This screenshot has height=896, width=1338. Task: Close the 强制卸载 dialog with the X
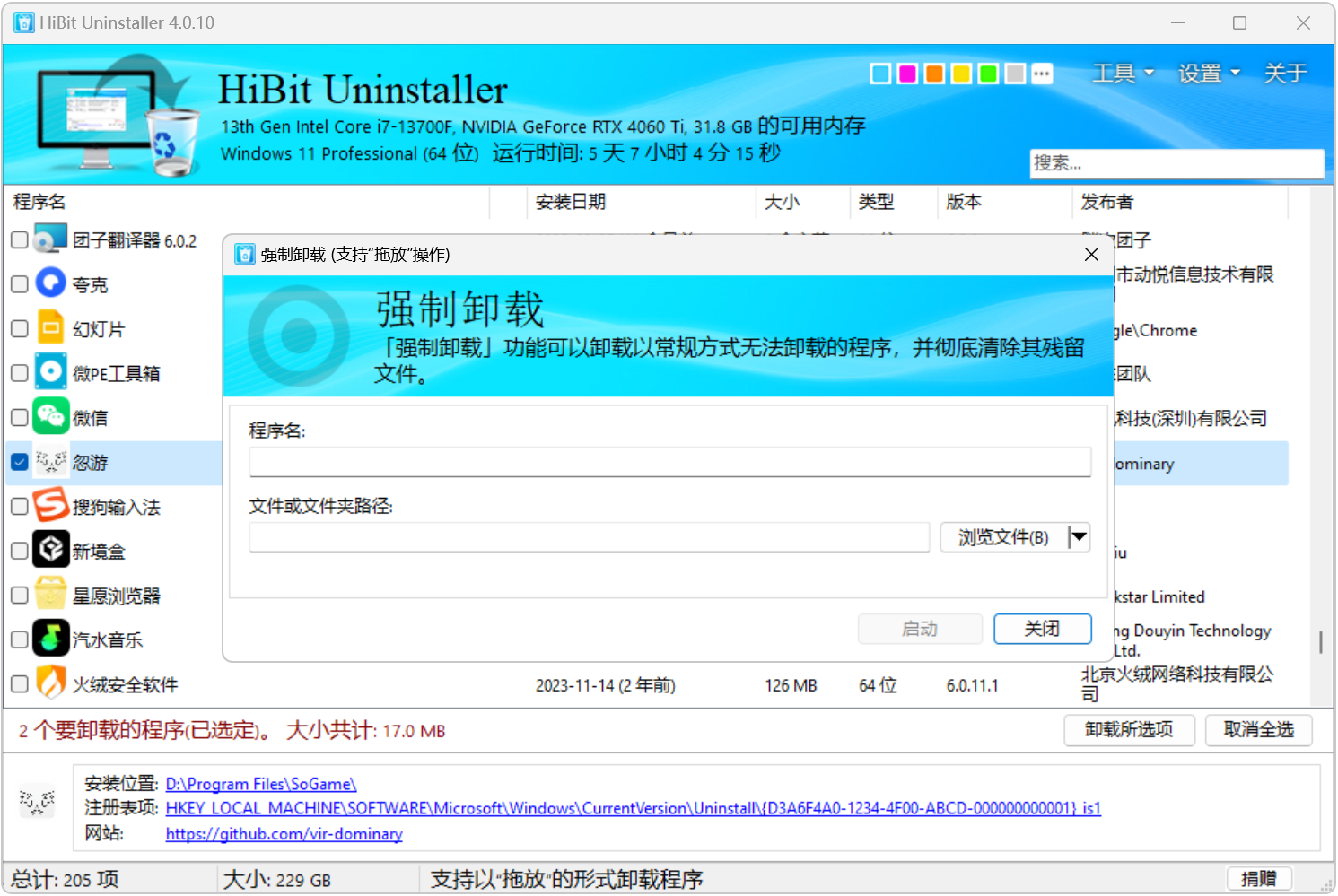click(x=1091, y=255)
